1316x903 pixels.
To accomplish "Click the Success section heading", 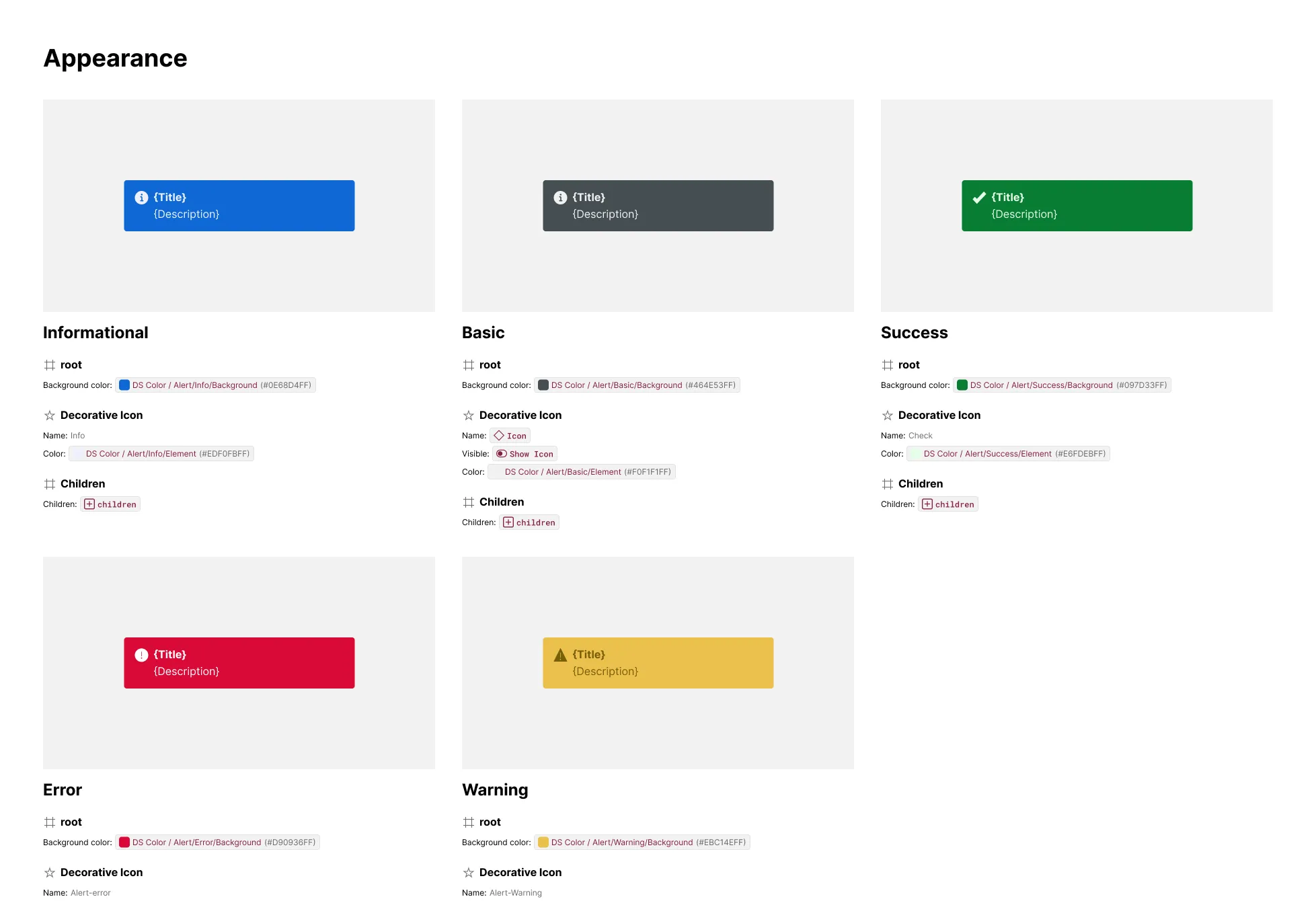I will tap(914, 333).
